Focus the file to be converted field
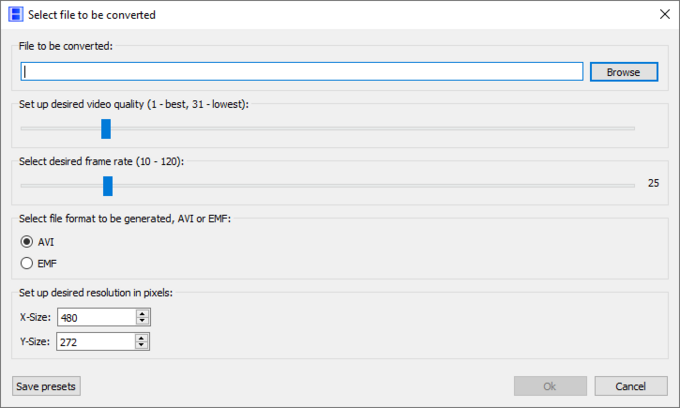The image size is (680, 408). 302,72
